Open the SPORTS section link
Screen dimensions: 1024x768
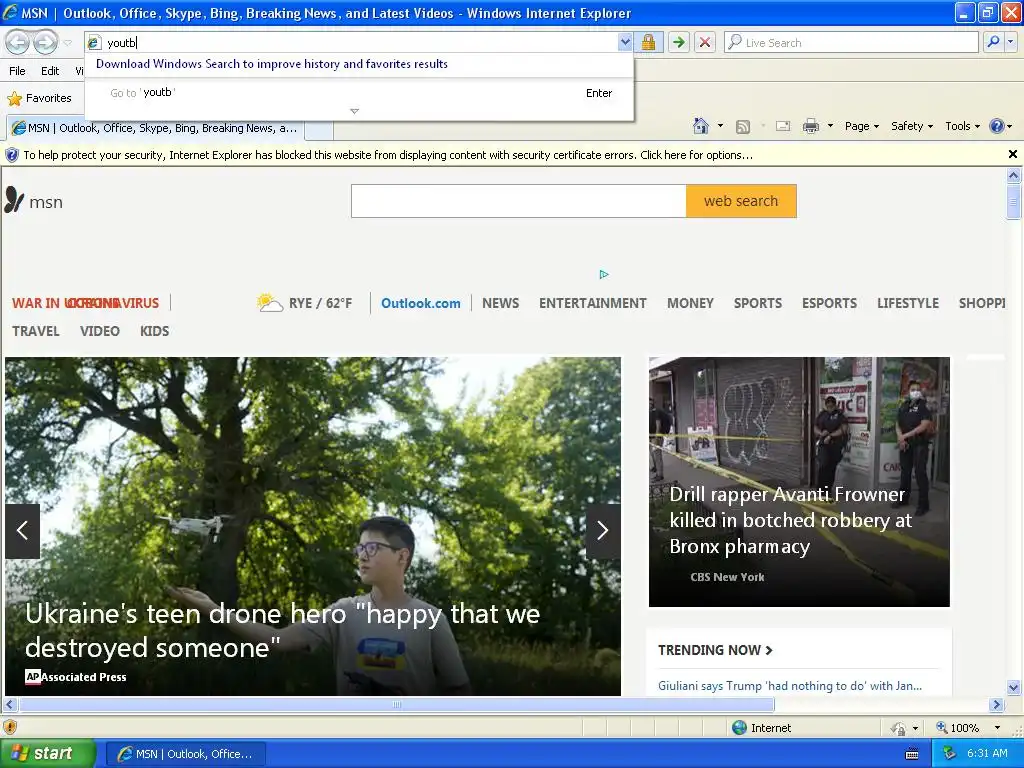point(758,303)
